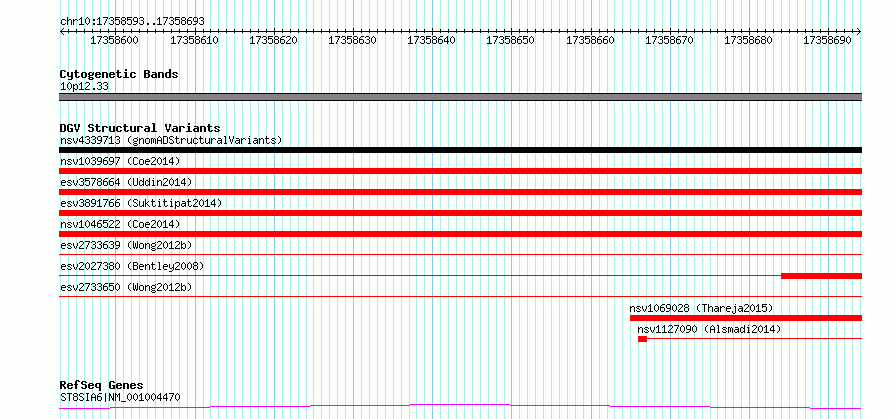Select the red bar under nsv1039697
This screenshot has height=419, width=890.
(461, 171)
